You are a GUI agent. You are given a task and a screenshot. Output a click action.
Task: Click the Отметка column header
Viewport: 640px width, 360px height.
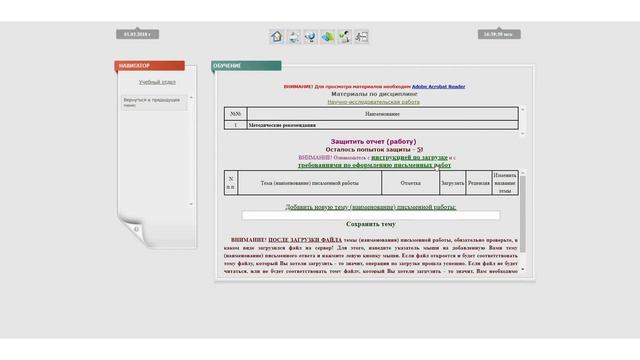coord(411,183)
